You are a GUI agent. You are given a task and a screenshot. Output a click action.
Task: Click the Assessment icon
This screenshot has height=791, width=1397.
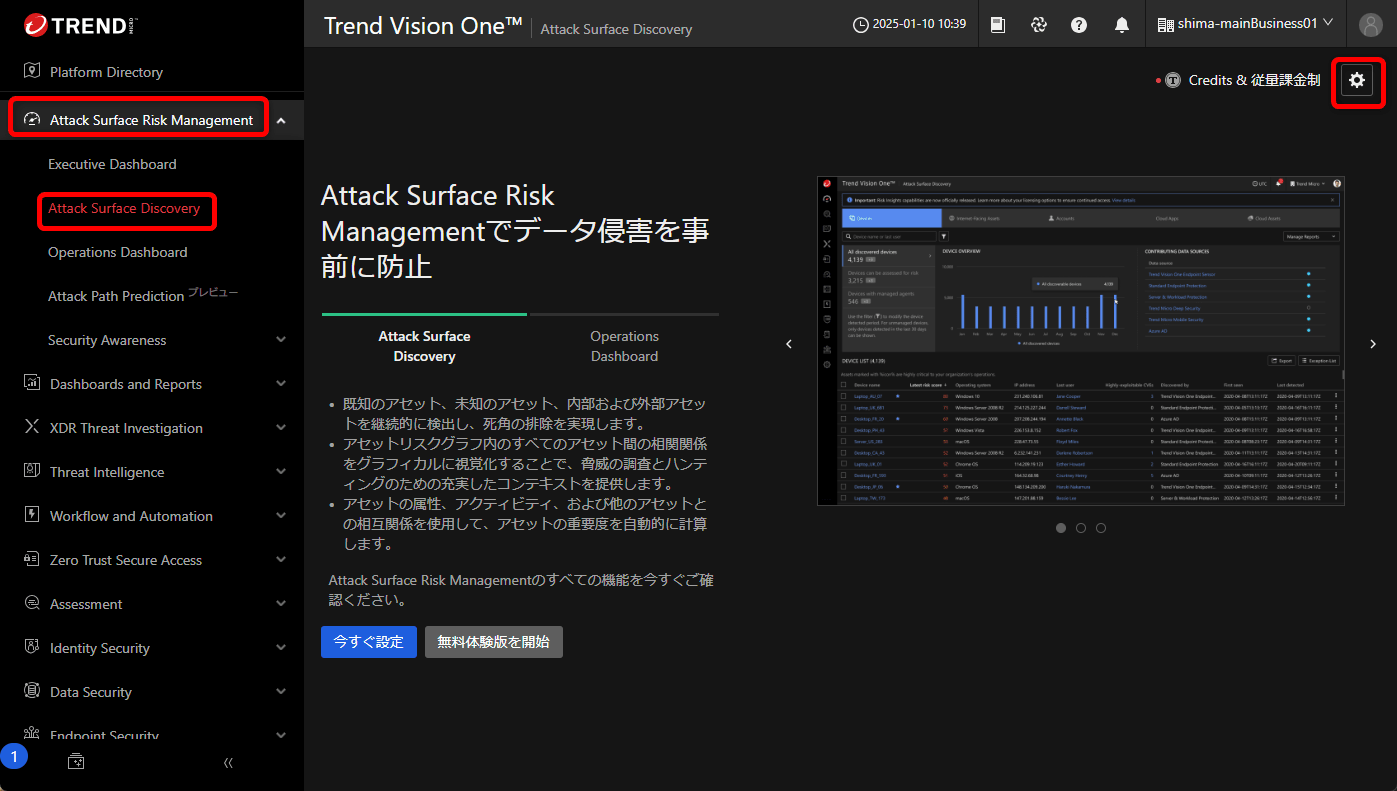[31, 603]
